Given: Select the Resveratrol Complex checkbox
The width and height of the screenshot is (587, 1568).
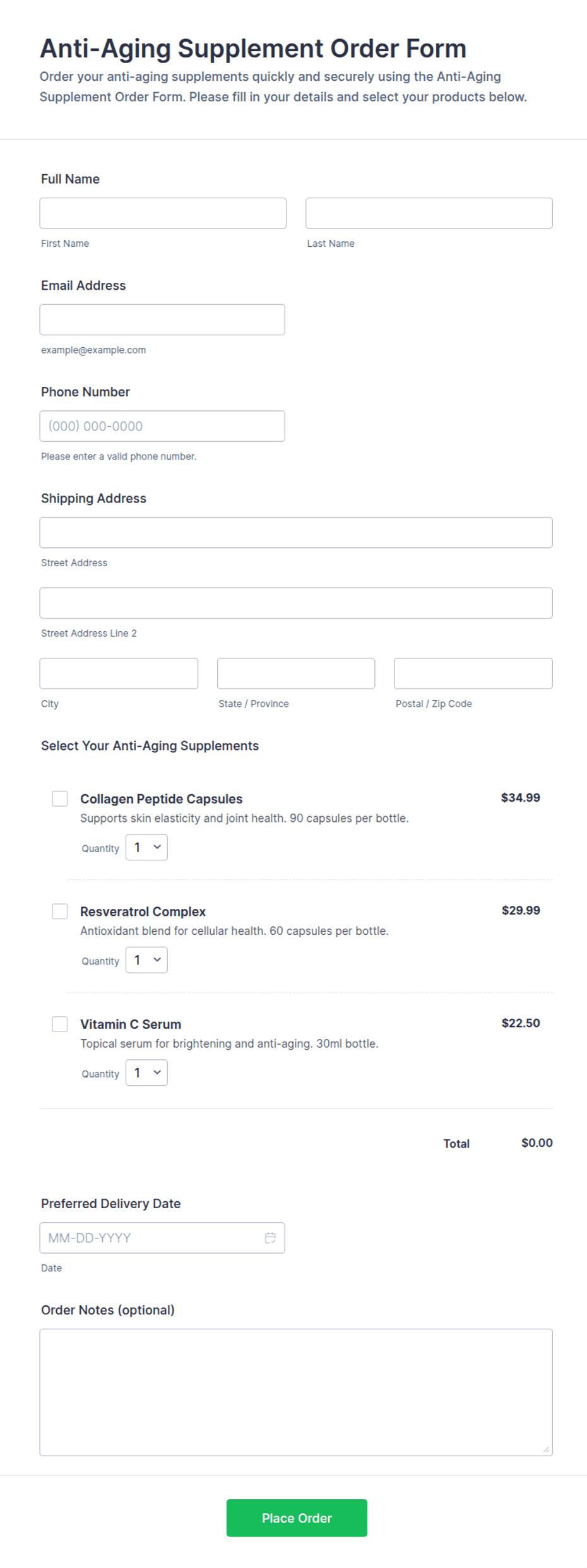Looking at the screenshot, I should pyautogui.click(x=60, y=911).
